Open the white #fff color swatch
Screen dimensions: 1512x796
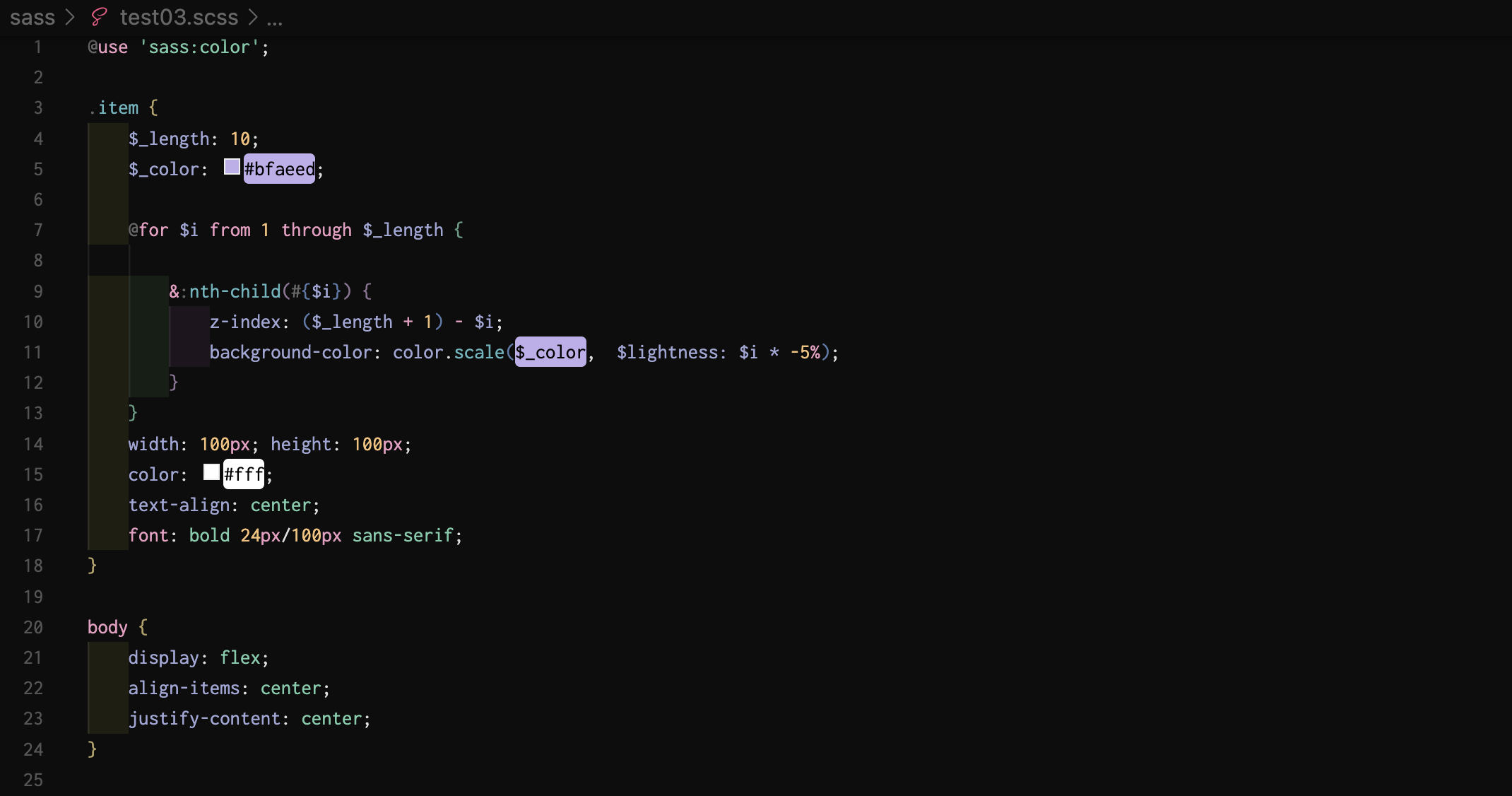tap(211, 472)
